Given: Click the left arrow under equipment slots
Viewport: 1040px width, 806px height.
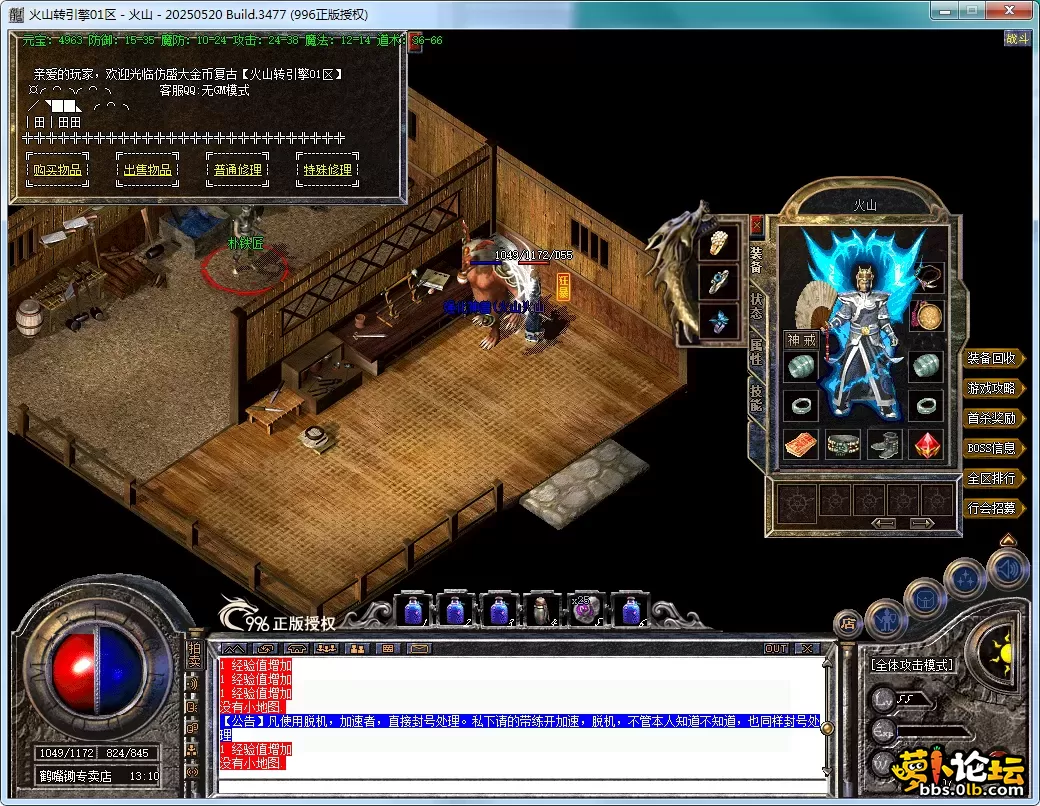Looking at the screenshot, I should point(884,523).
